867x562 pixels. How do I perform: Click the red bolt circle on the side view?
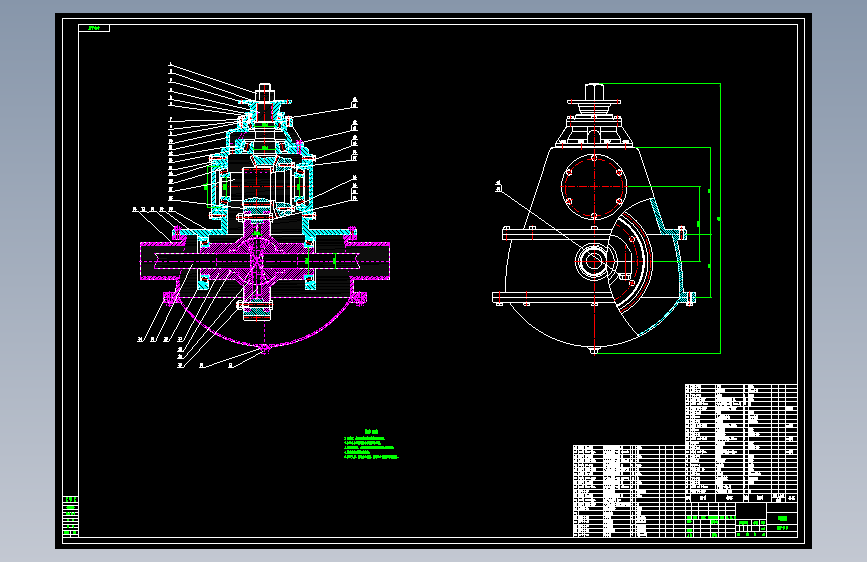594,187
